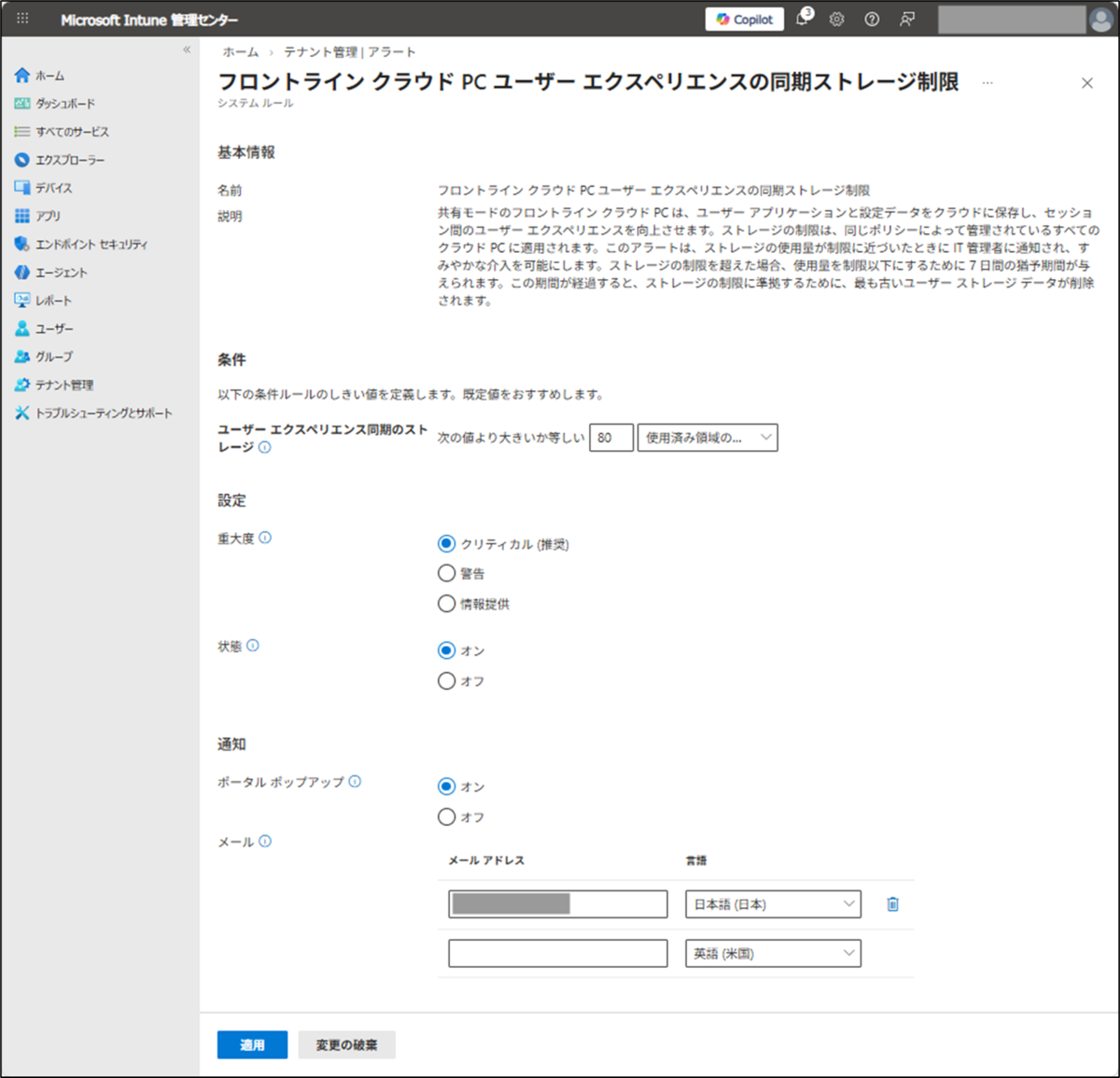1120x1078 pixels.
Task: Open the 使用済み領域の... dropdown
Action: 707,438
